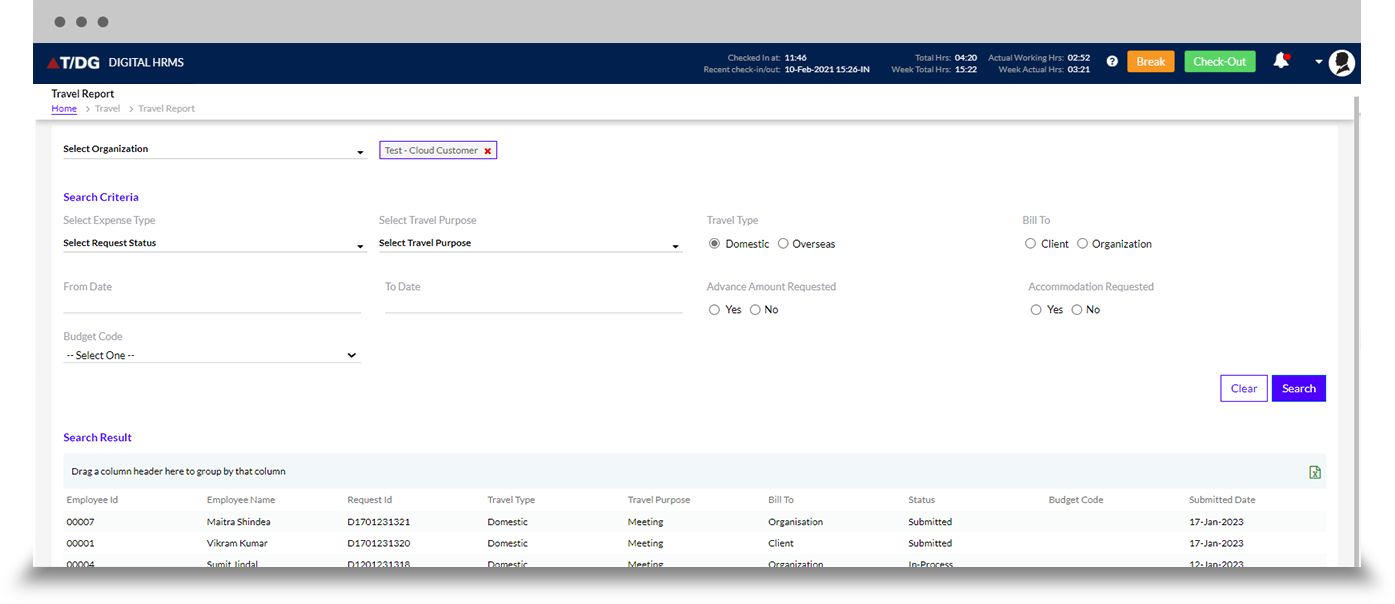
Task: Click the Clear button
Action: coord(1243,389)
